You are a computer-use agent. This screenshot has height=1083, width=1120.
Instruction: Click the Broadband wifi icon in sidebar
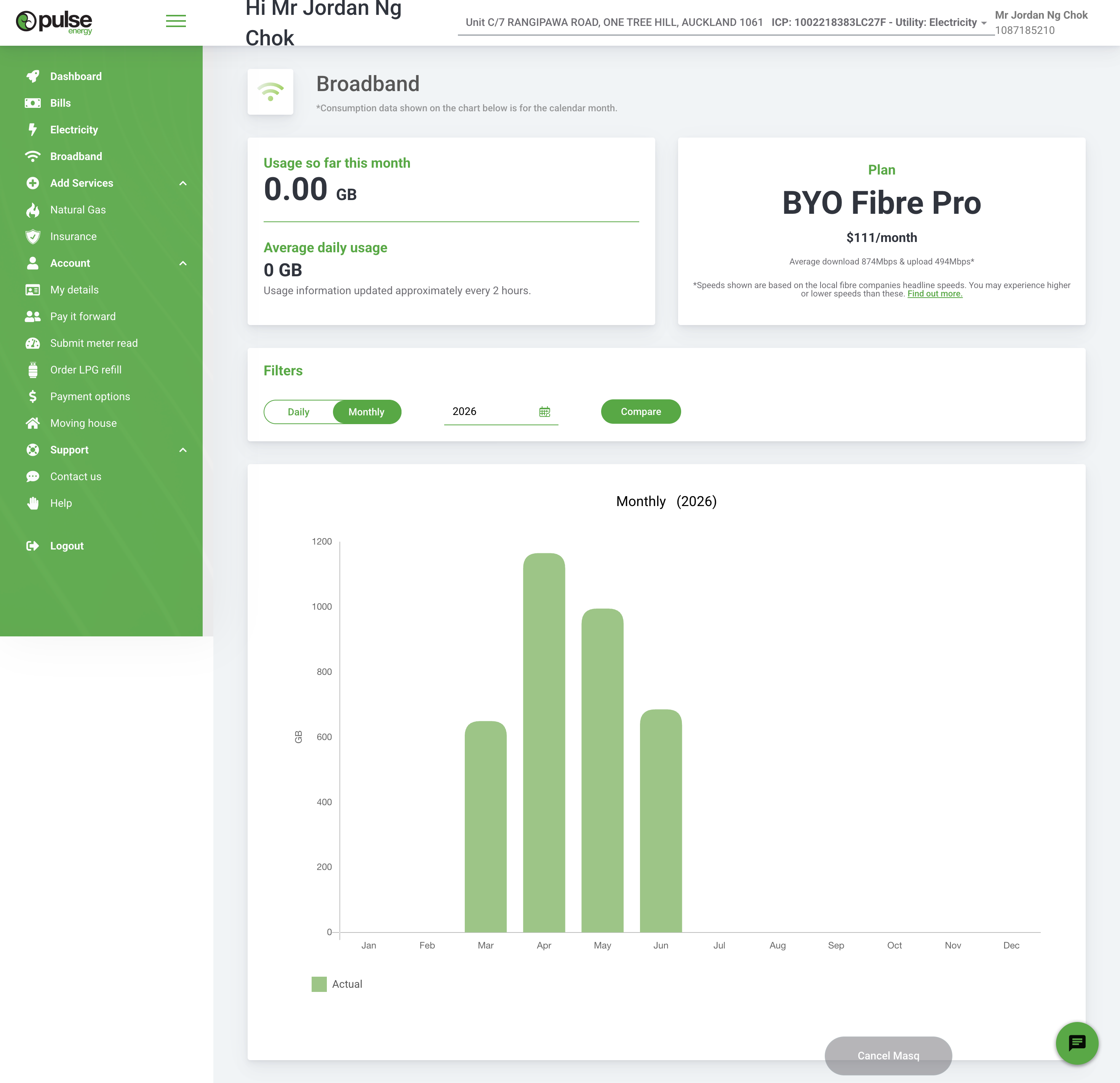point(33,156)
